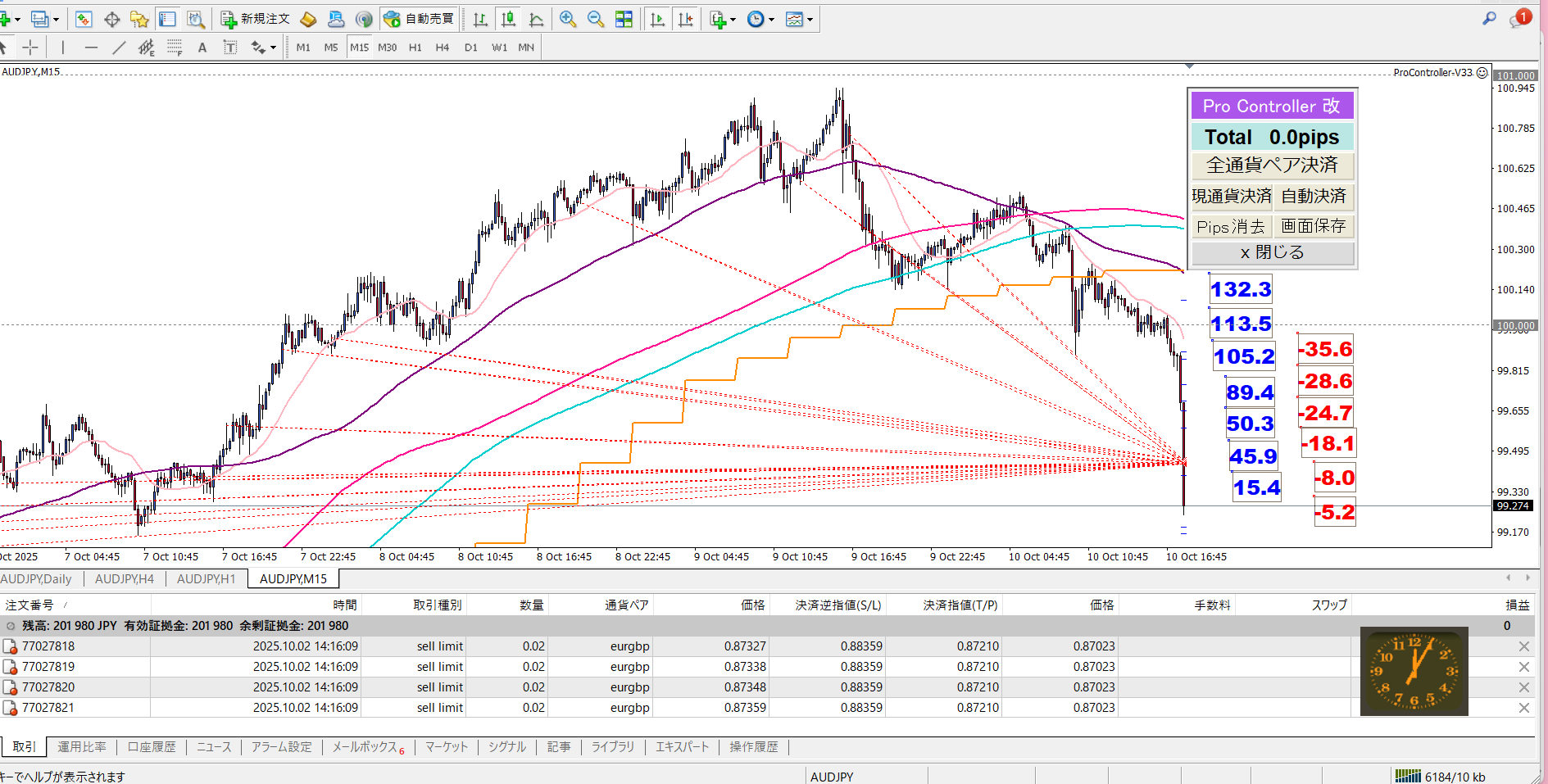Tile chart windows with the grid icon
1548x784 pixels.
[x=624, y=19]
